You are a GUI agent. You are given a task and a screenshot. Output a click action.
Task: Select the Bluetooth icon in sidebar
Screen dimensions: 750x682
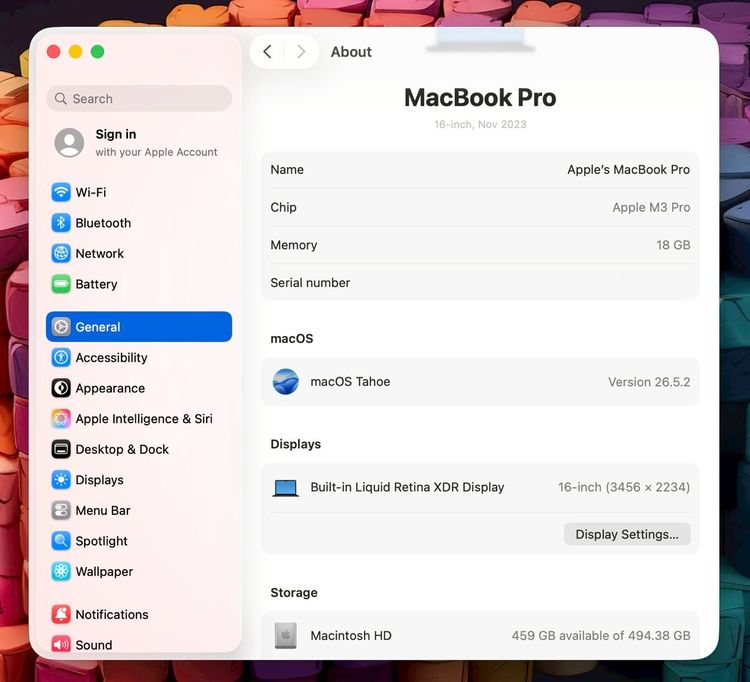click(61, 223)
